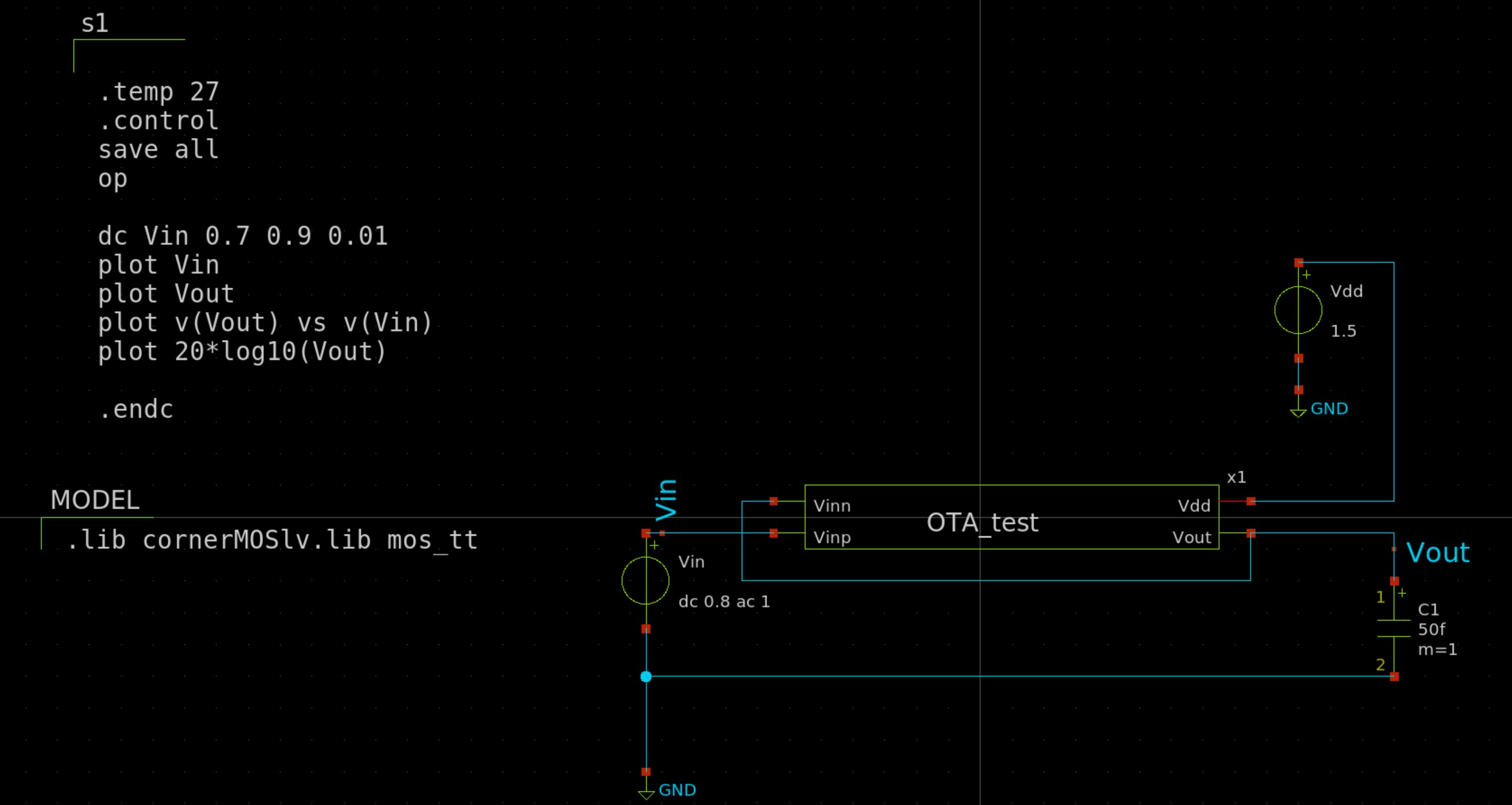Select the MODEL block title
Screen dimensions: 1512x805
(x=95, y=500)
